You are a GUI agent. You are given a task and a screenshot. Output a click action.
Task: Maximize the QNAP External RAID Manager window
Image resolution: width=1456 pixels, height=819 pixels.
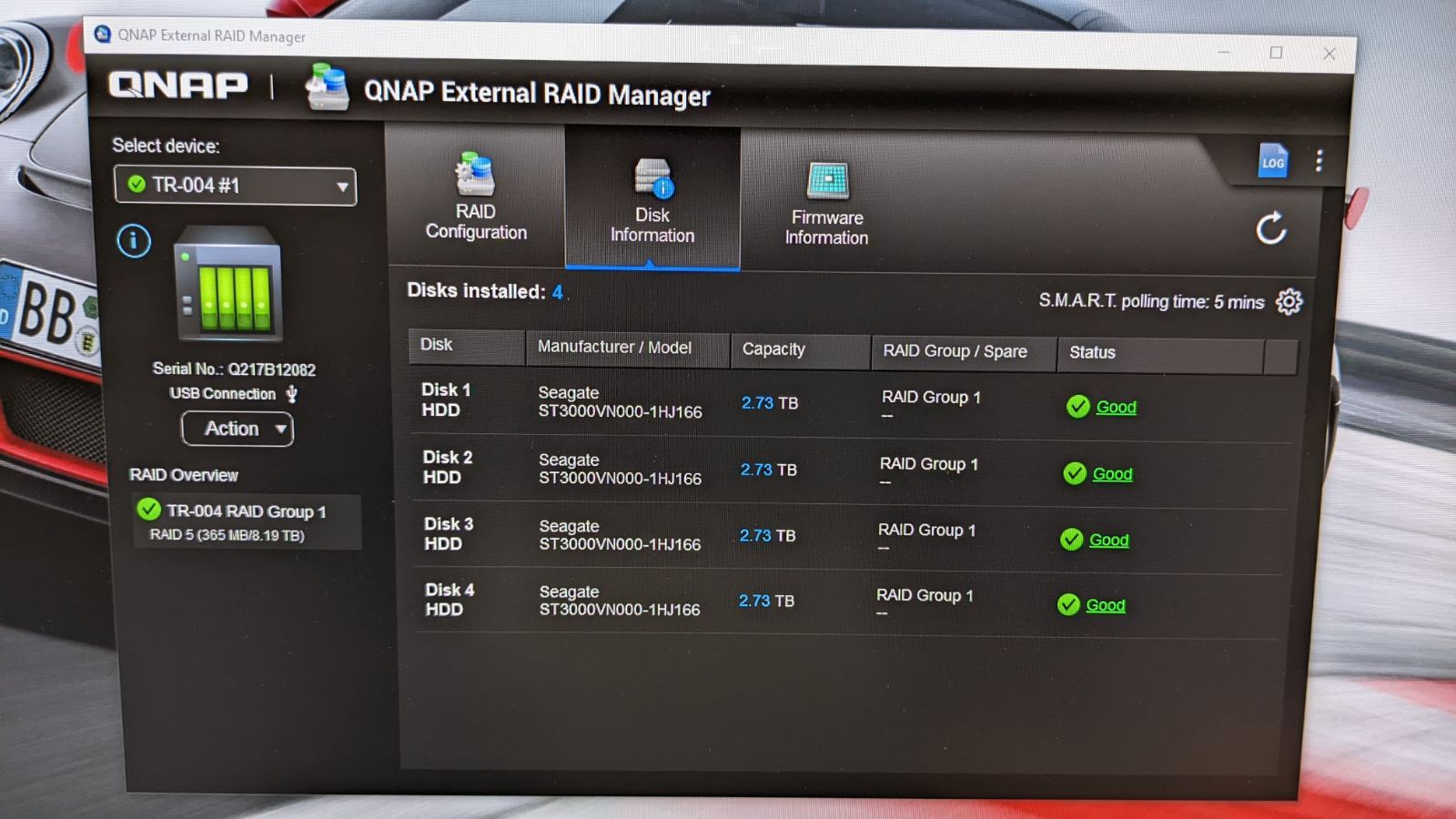(1276, 53)
